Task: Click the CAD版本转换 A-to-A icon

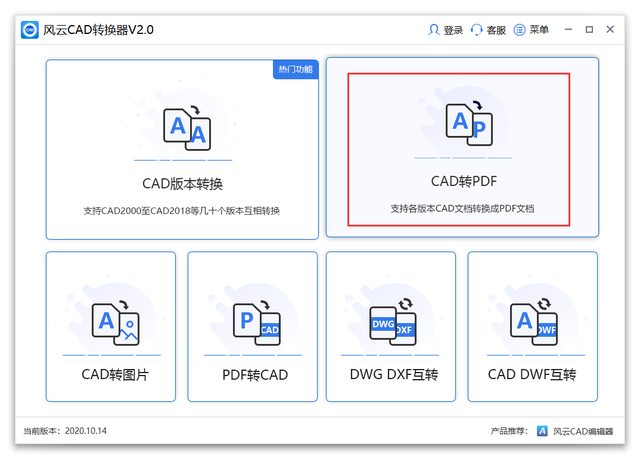Action: point(187,128)
